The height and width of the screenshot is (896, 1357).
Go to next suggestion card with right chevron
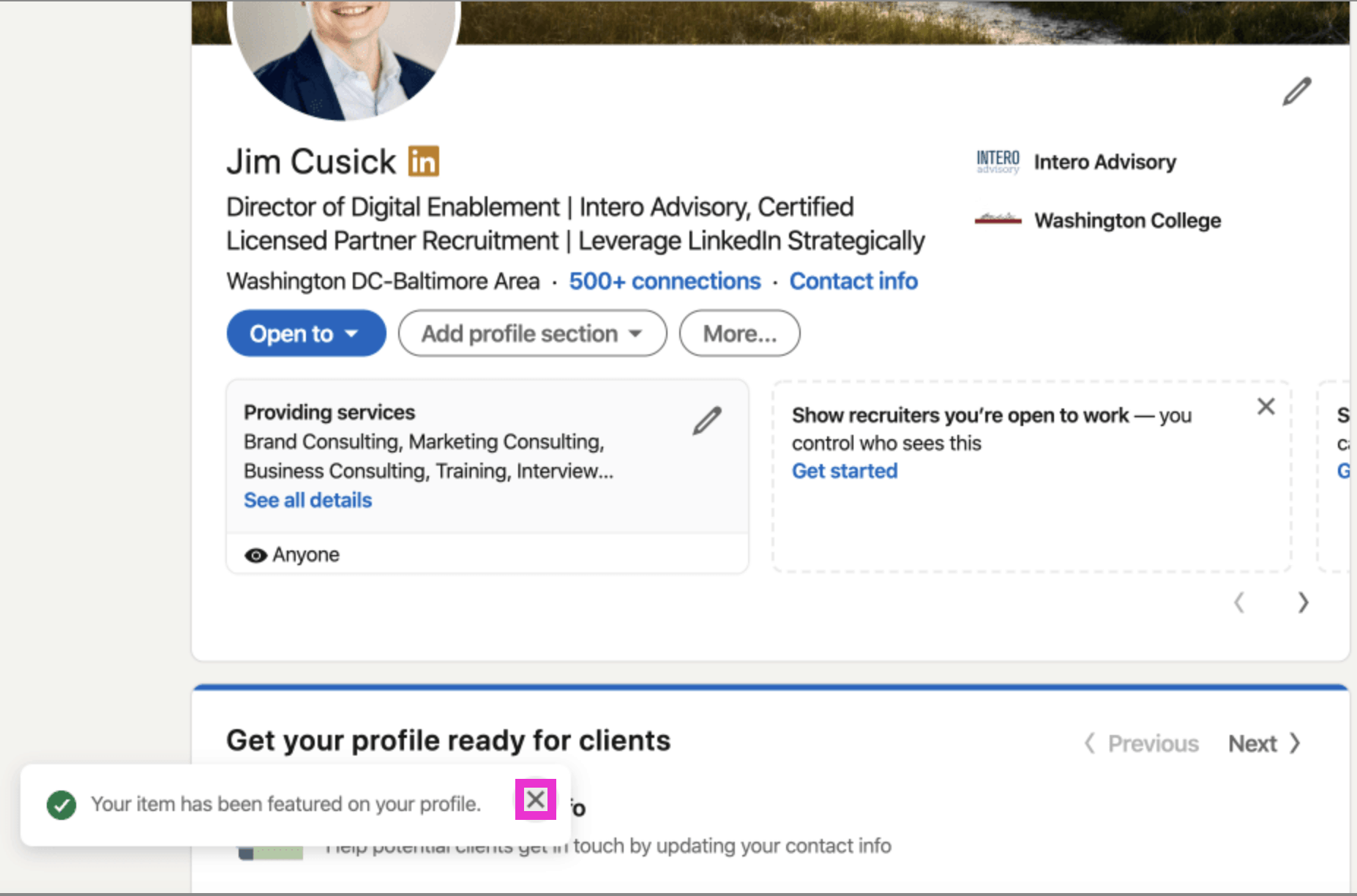pyautogui.click(x=1303, y=602)
